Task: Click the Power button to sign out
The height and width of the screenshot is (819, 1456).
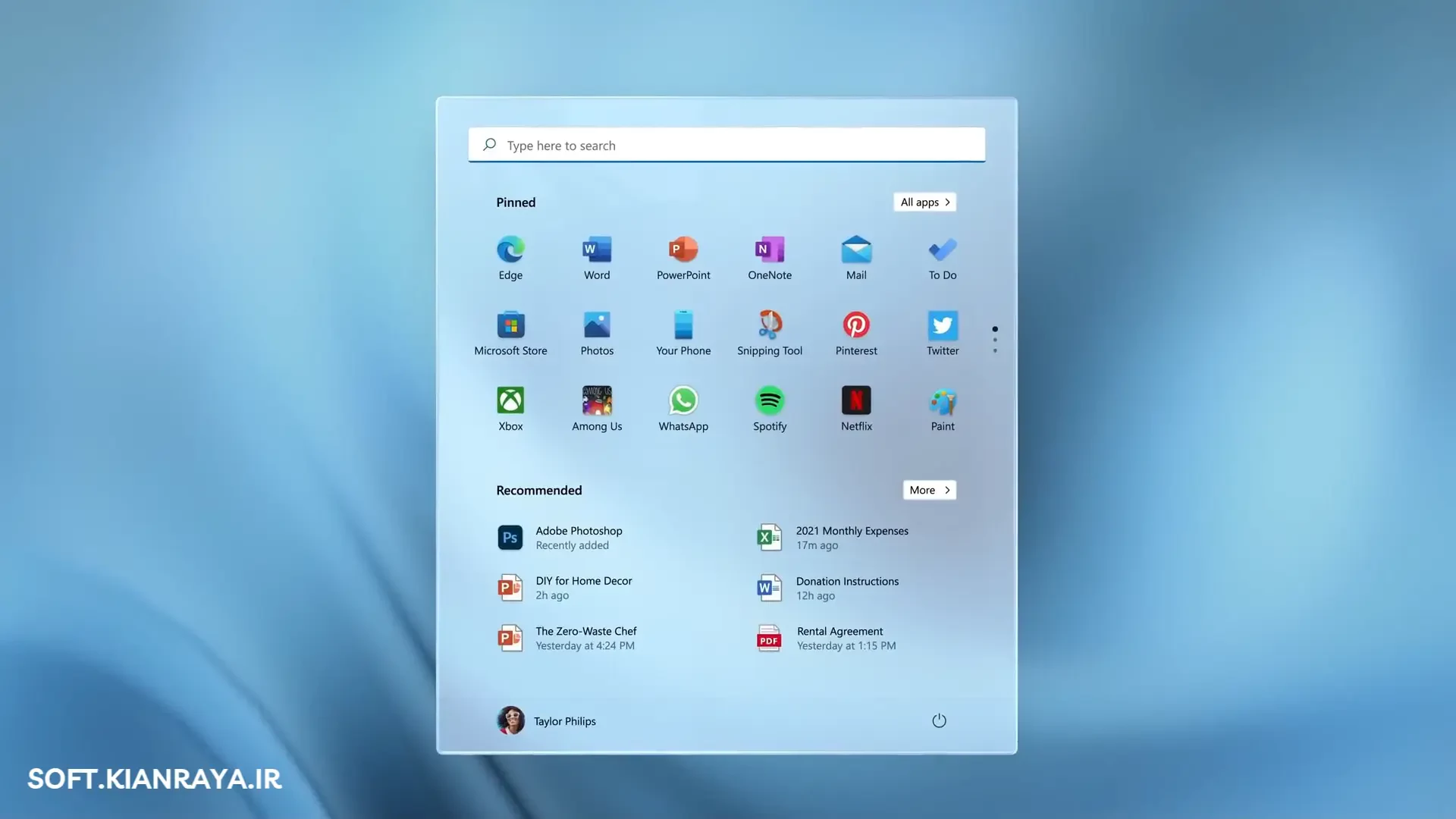Action: [x=939, y=721]
